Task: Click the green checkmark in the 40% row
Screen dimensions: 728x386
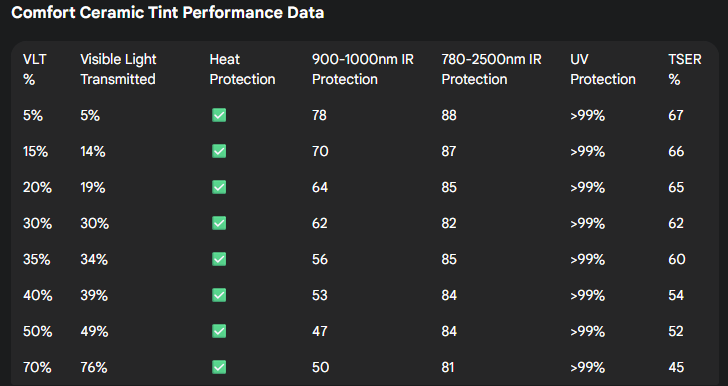Action: [x=219, y=295]
